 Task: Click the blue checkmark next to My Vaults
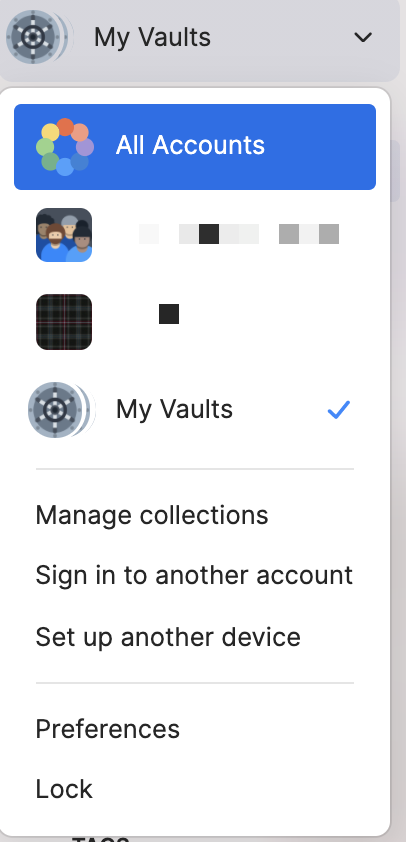(x=339, y=410)
